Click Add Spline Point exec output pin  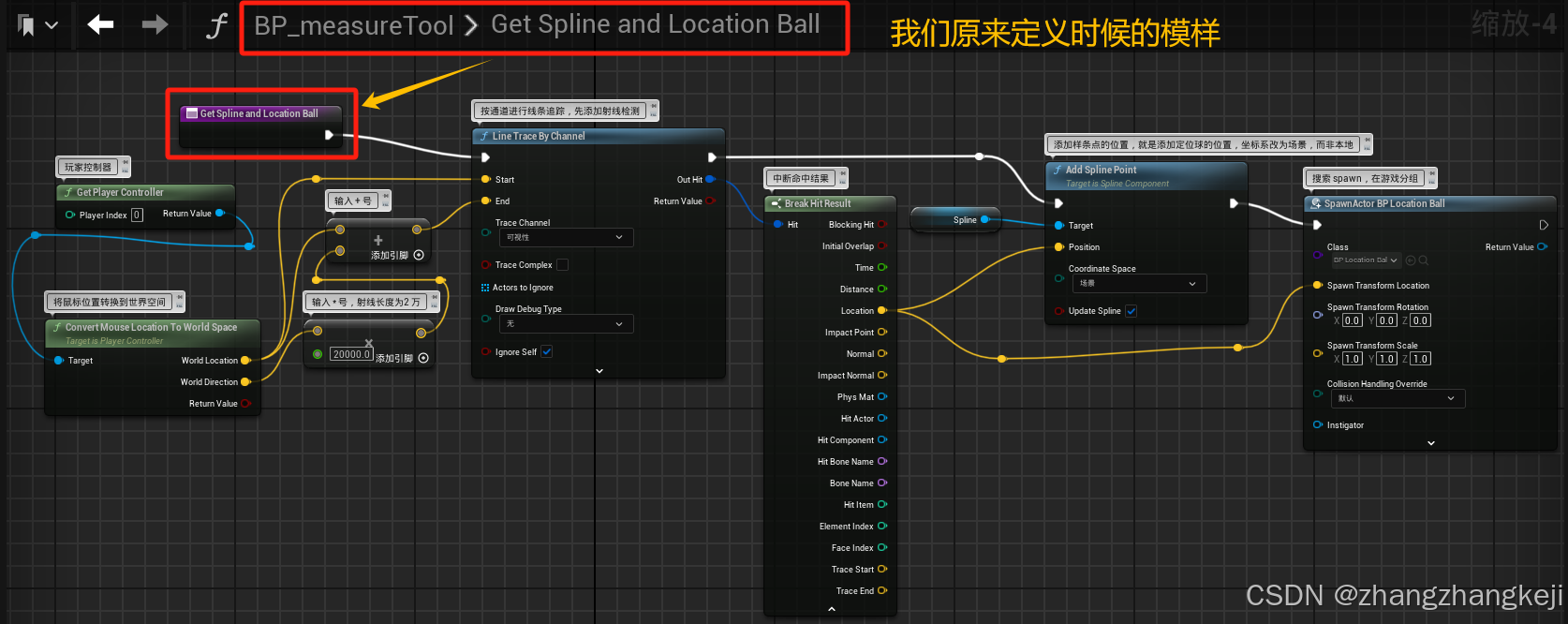(x=1234, y=203)
